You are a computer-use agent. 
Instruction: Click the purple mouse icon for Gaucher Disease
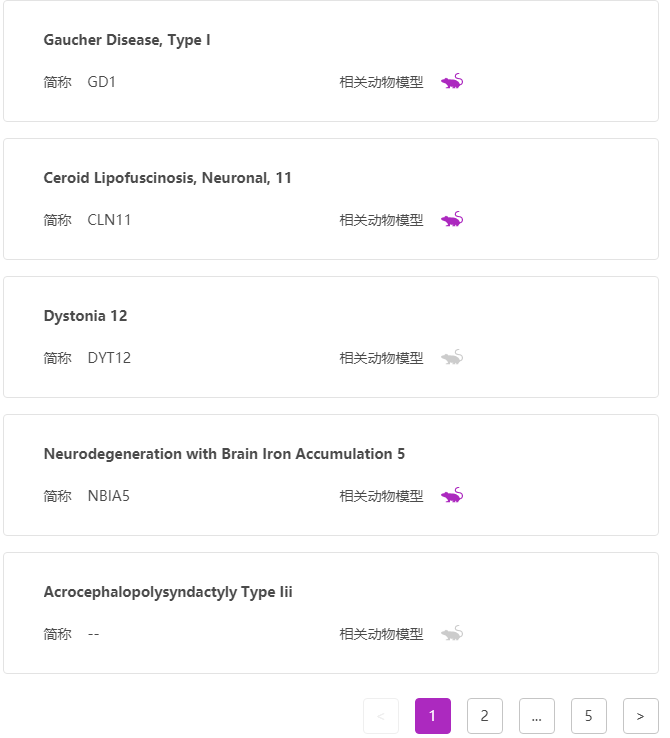point(452,82)
